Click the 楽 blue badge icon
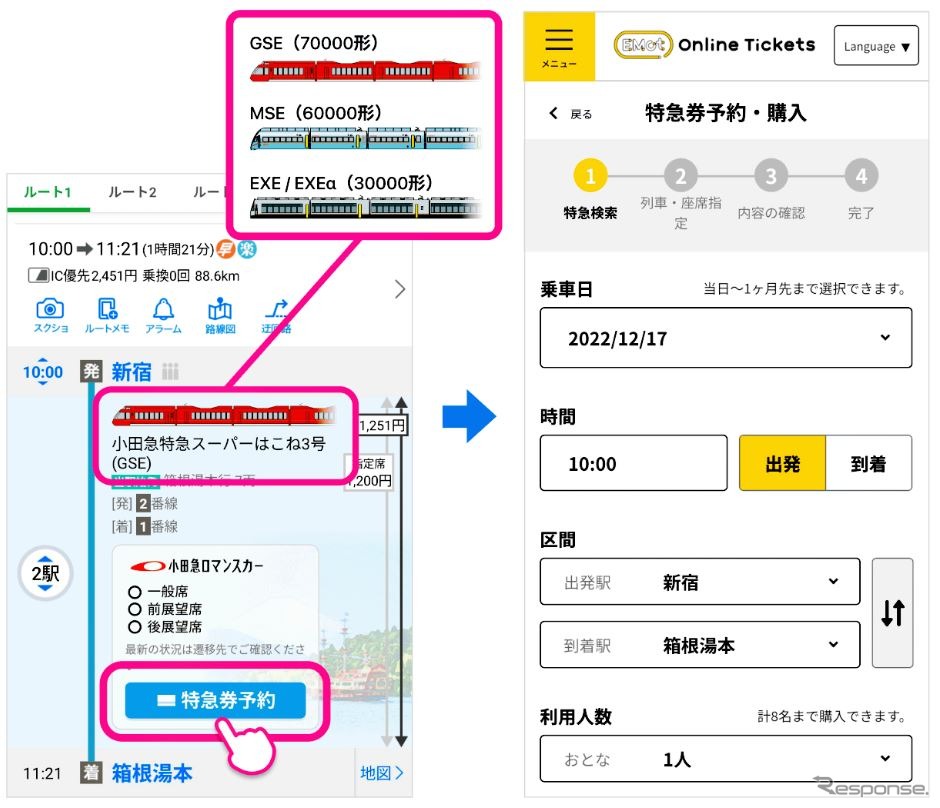The width and height of the screenshot is (940, 808). point(246,248)
